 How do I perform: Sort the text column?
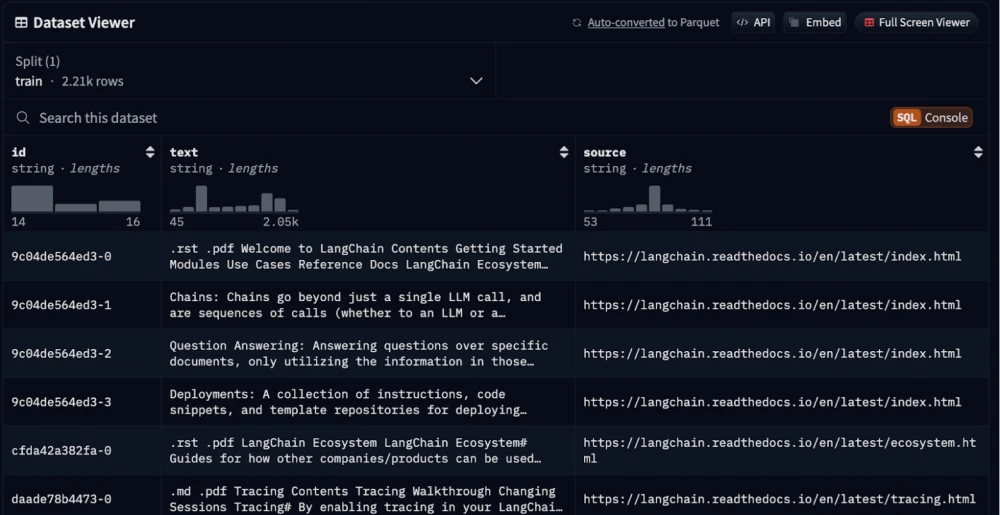click(x=564, y=152)
